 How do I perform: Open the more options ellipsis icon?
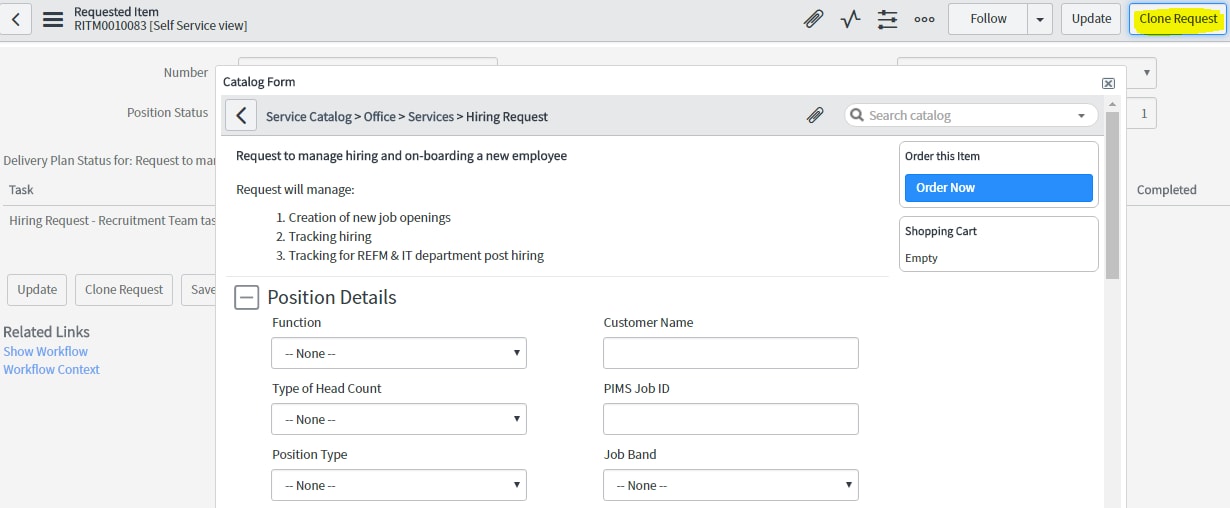point(924,19)
